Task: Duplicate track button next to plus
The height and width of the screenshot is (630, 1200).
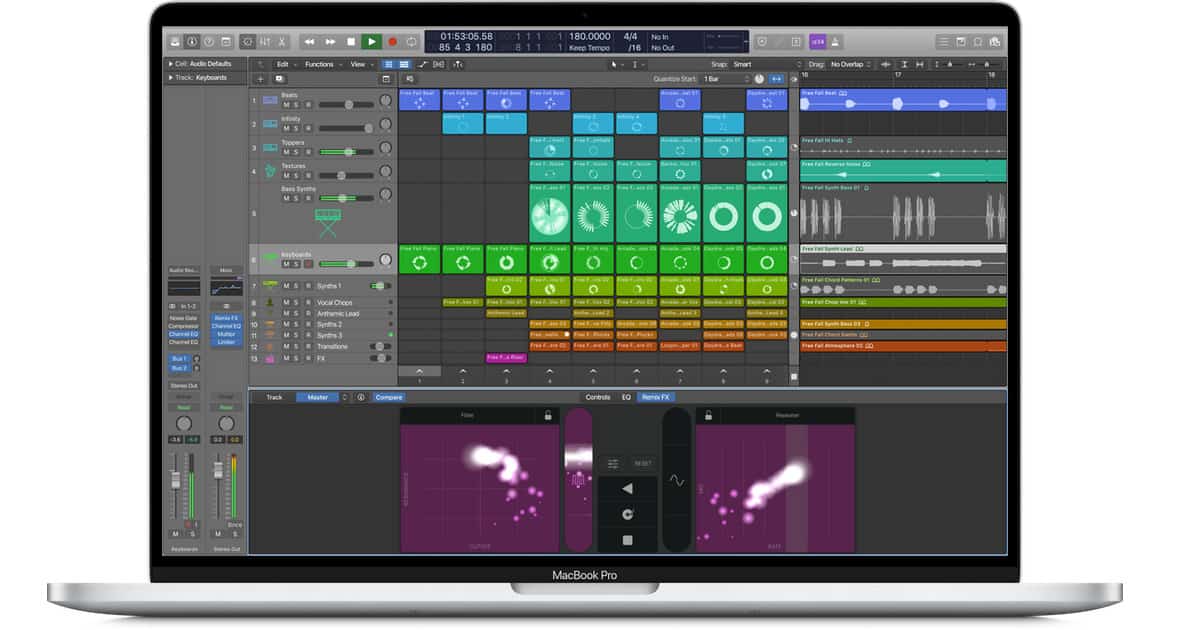Action: point(279,78)
